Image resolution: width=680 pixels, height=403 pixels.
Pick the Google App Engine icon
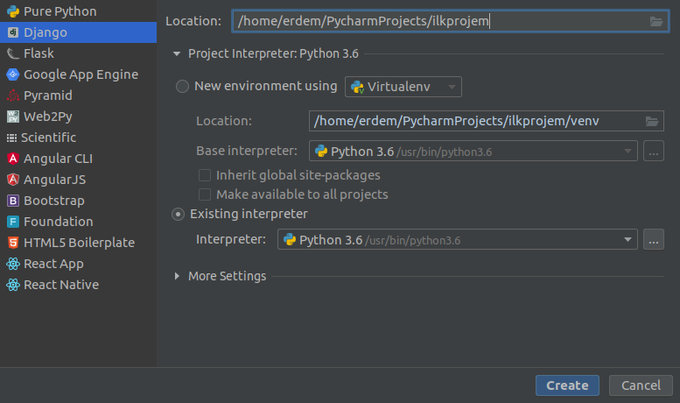coord(13,75)
